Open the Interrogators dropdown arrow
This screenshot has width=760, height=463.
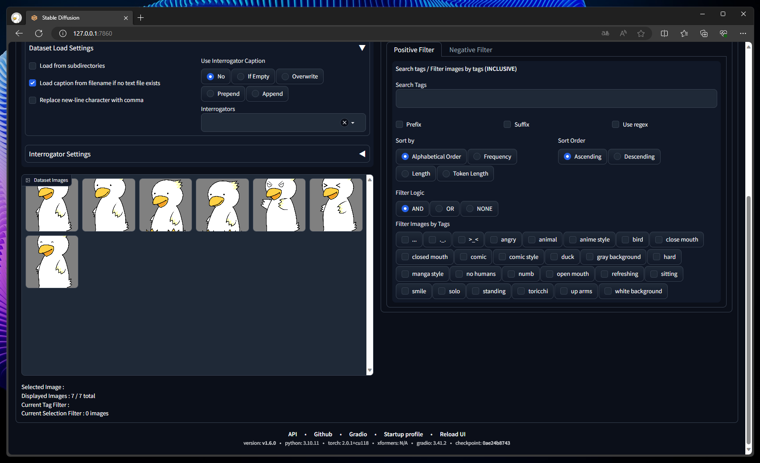coord(353,123)
